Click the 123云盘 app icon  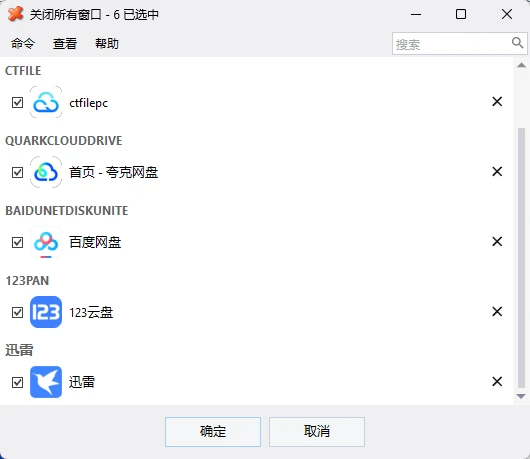click(x=46, y=312)
